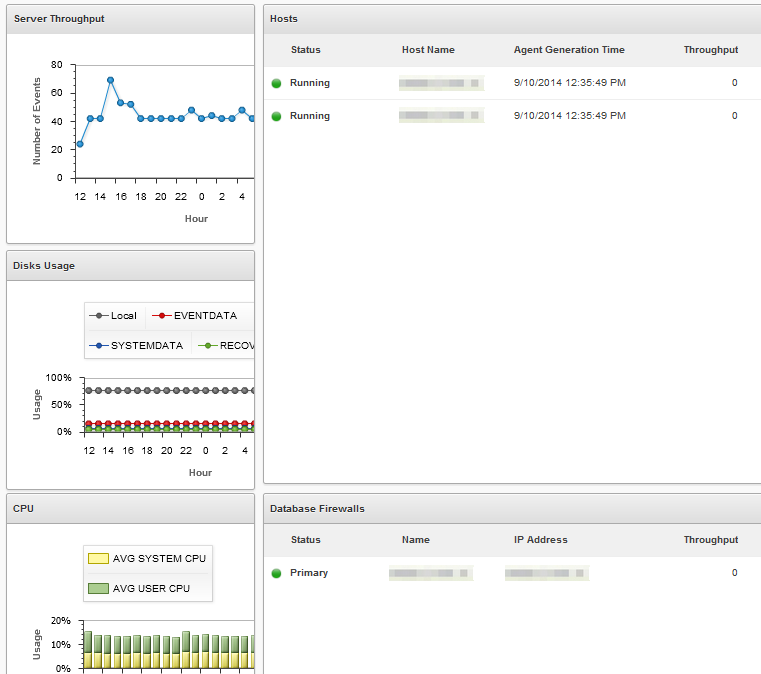Sort Hosts by Agent Generation Time
Viewport: 761px width, 674px height.
(569, 49)
